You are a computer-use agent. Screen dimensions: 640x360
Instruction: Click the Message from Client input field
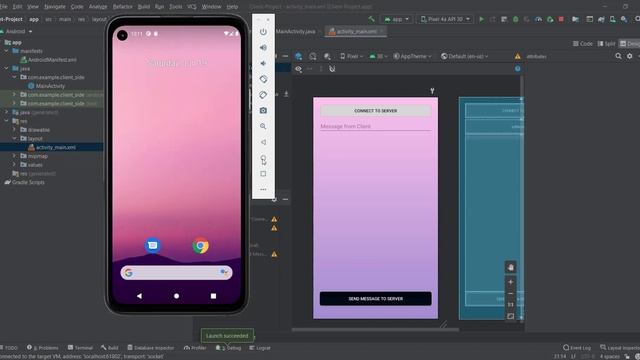(376, 127)
